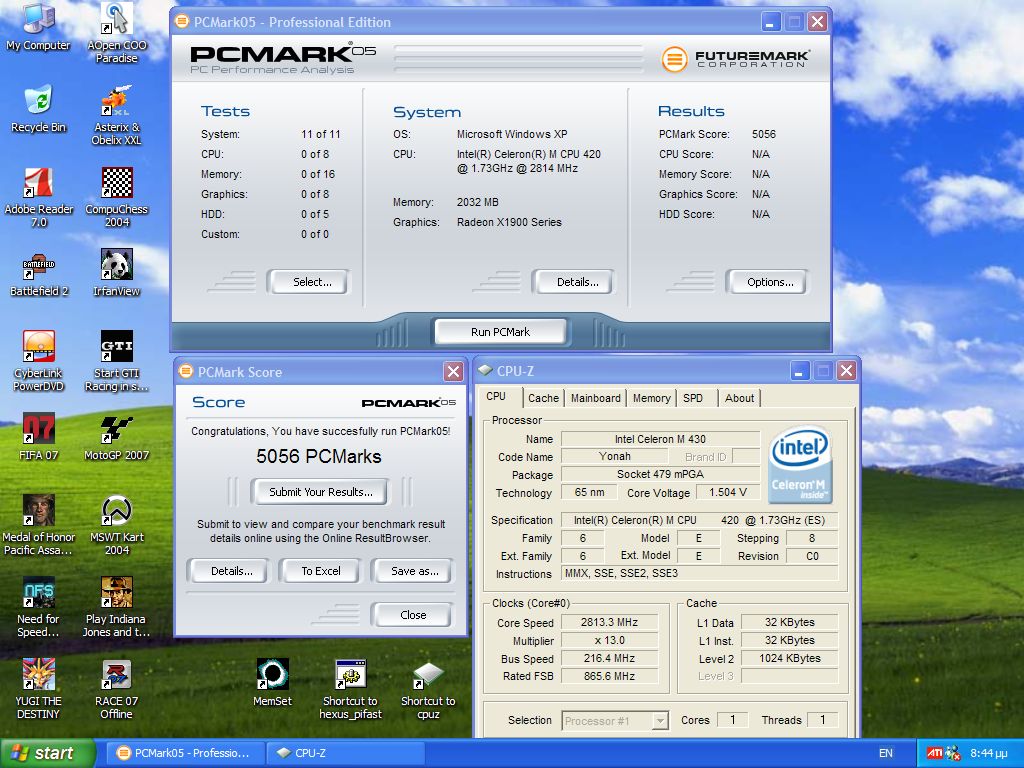Launch YUGI THE DESTINY icon
The image size is (1024, 768).
coord(38,689)
